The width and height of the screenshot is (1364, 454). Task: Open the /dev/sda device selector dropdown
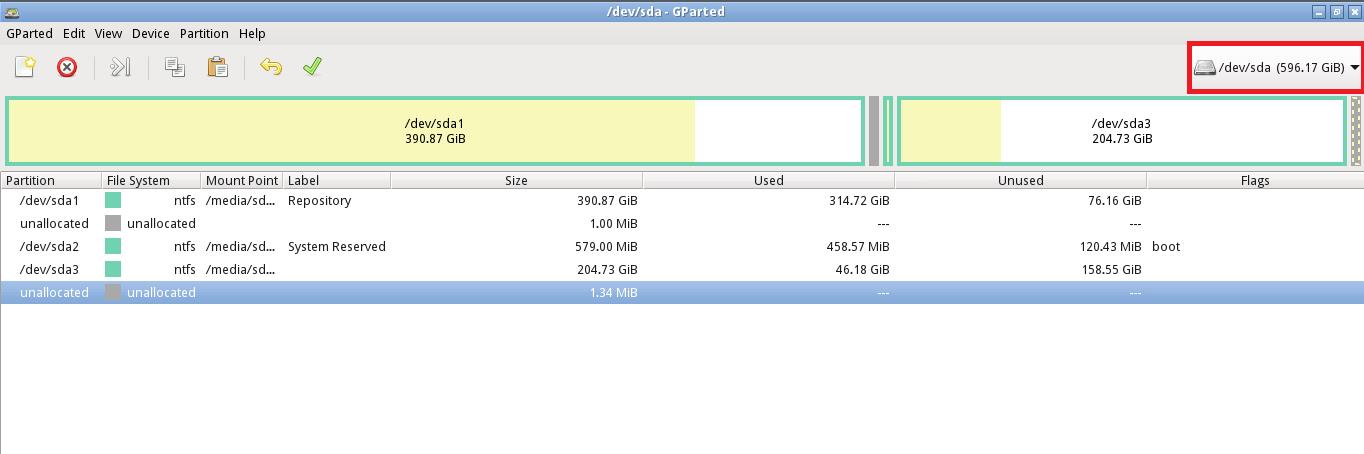[x=1275, y=68]
